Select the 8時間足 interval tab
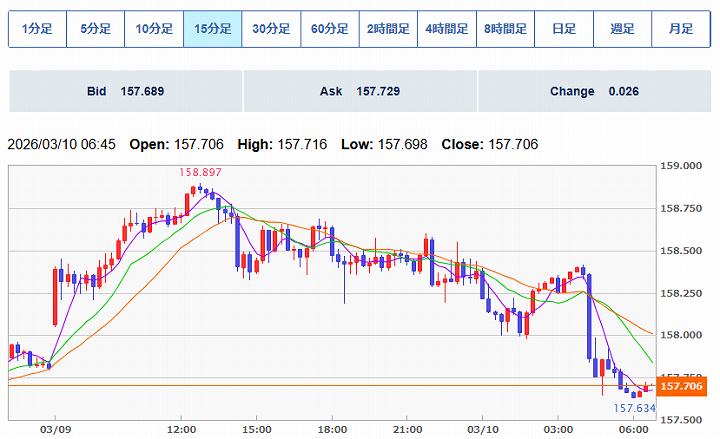Image resolution: width=720 pixels, height=439 pixels. (x=504, y=29)
